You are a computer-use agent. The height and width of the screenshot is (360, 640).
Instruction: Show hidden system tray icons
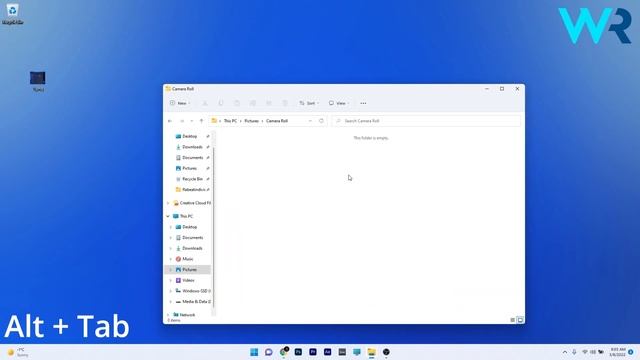click(565, 352)
